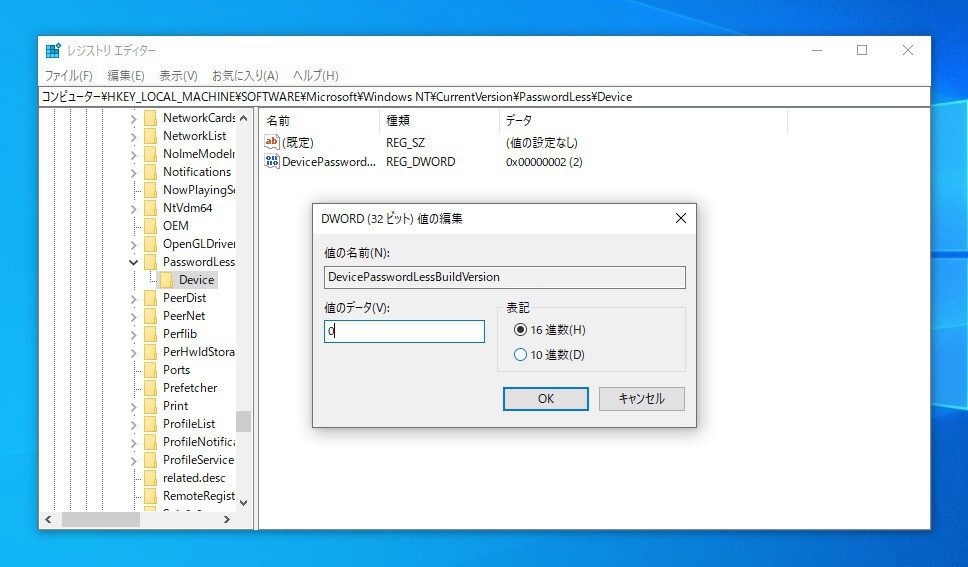Click the Notifications folder icon
This screenshot has height=567, width=968.
pyautogui.click(x=151, y=172)
